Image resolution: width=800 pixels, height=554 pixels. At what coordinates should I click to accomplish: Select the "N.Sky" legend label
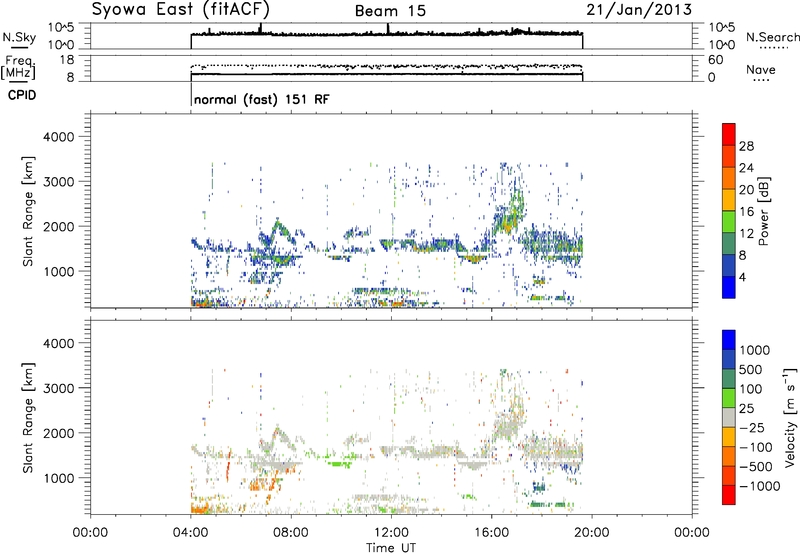19,37
